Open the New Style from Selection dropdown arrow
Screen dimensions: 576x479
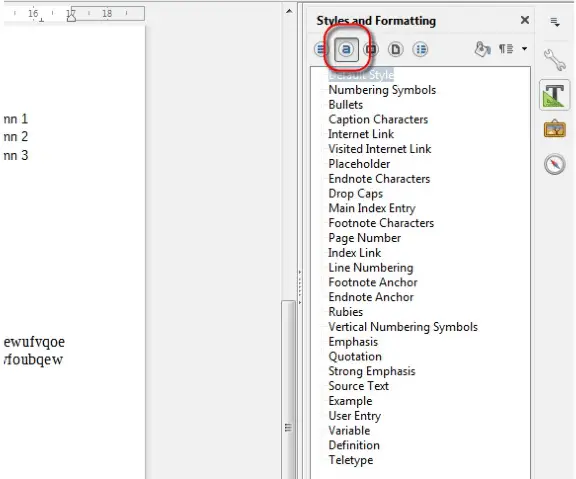click(x=525, y=48)
